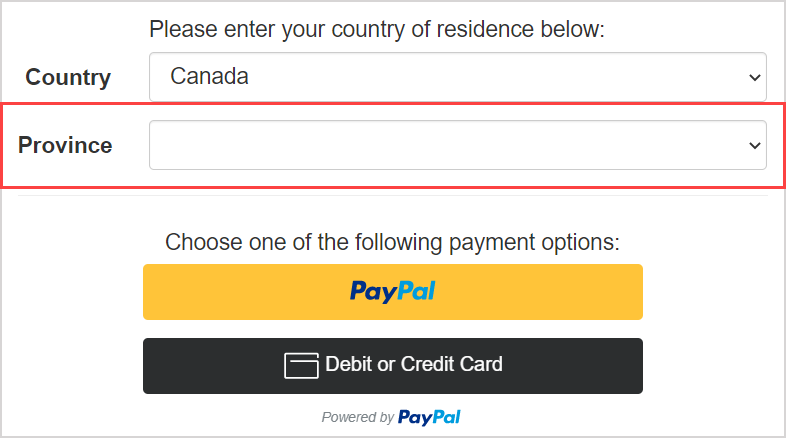This screenshot has width=786, height=438.
Task: Click the payment options heading text
Action: click(x=392, y=242)
